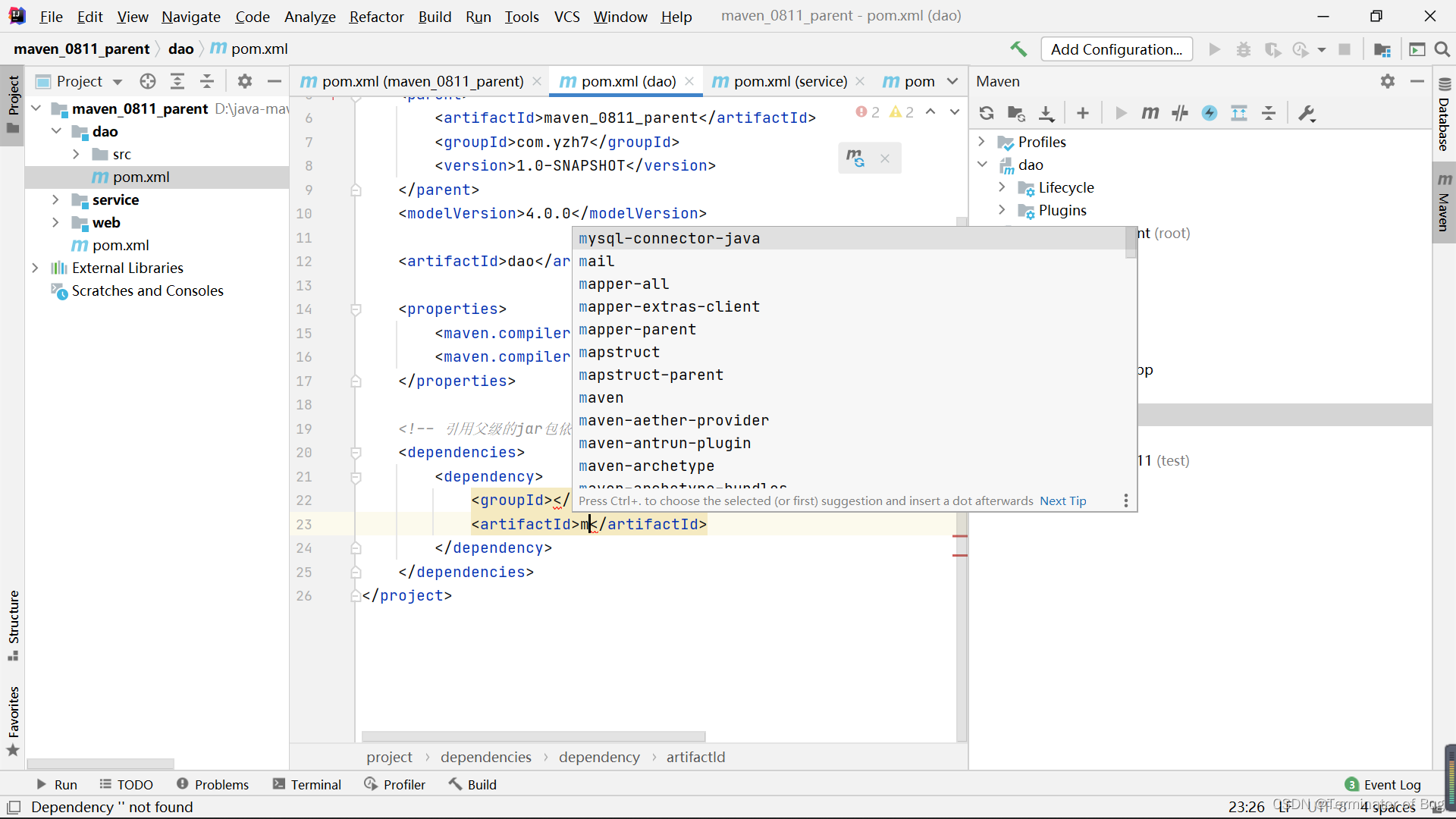Open the Event Log
This screenshot has height=819, width=1456.
click(1383, 784)
